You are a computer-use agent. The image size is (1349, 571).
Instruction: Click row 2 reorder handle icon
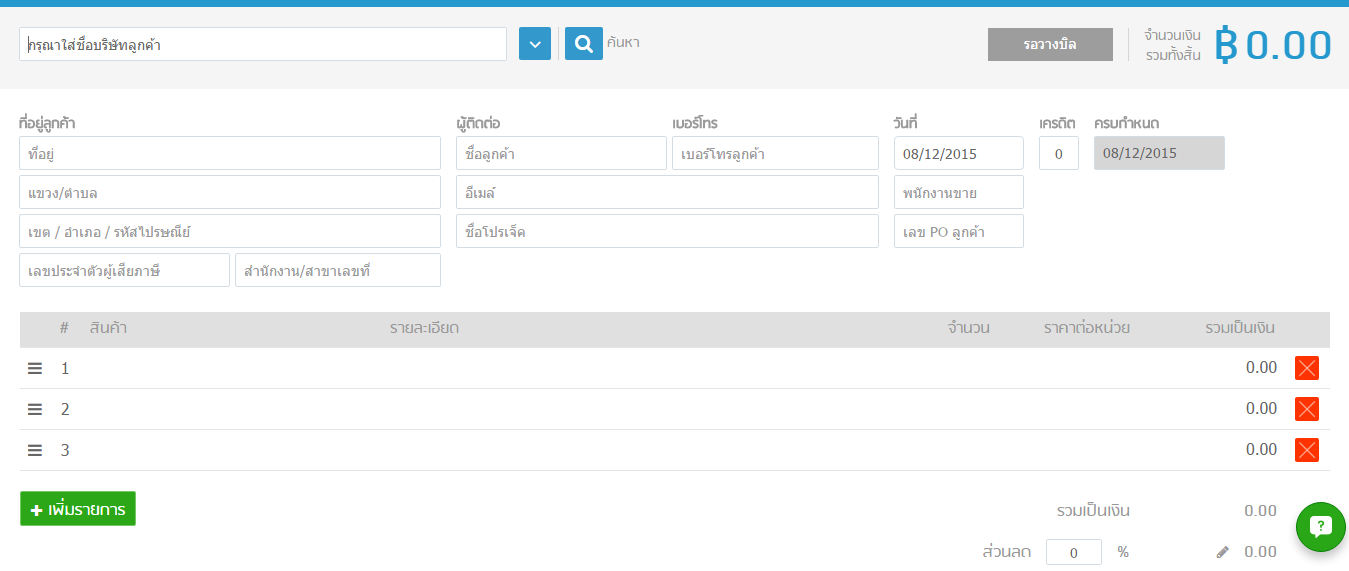[35, 409]
